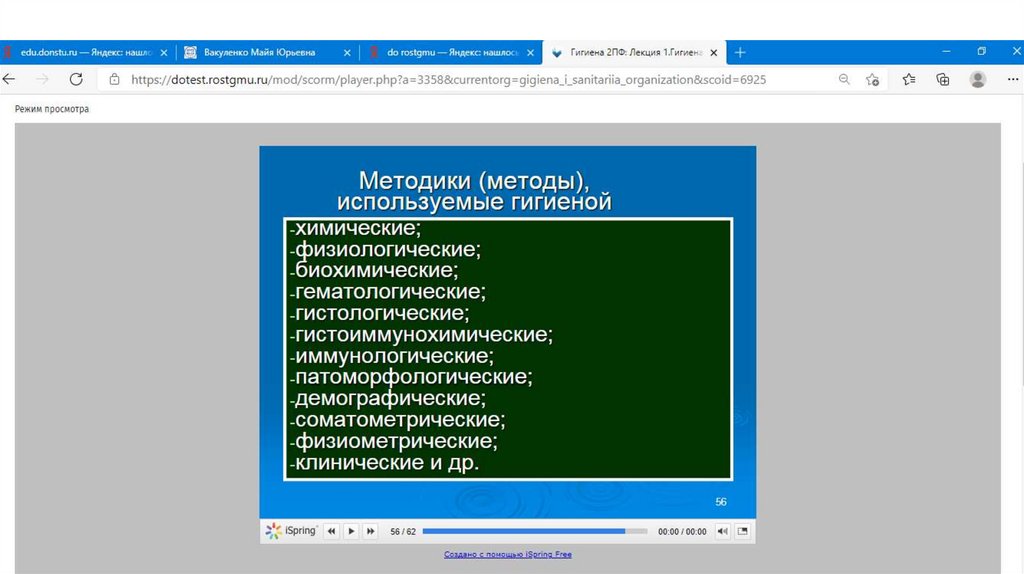
Task: Reload the current page
Action: point(76,79)
